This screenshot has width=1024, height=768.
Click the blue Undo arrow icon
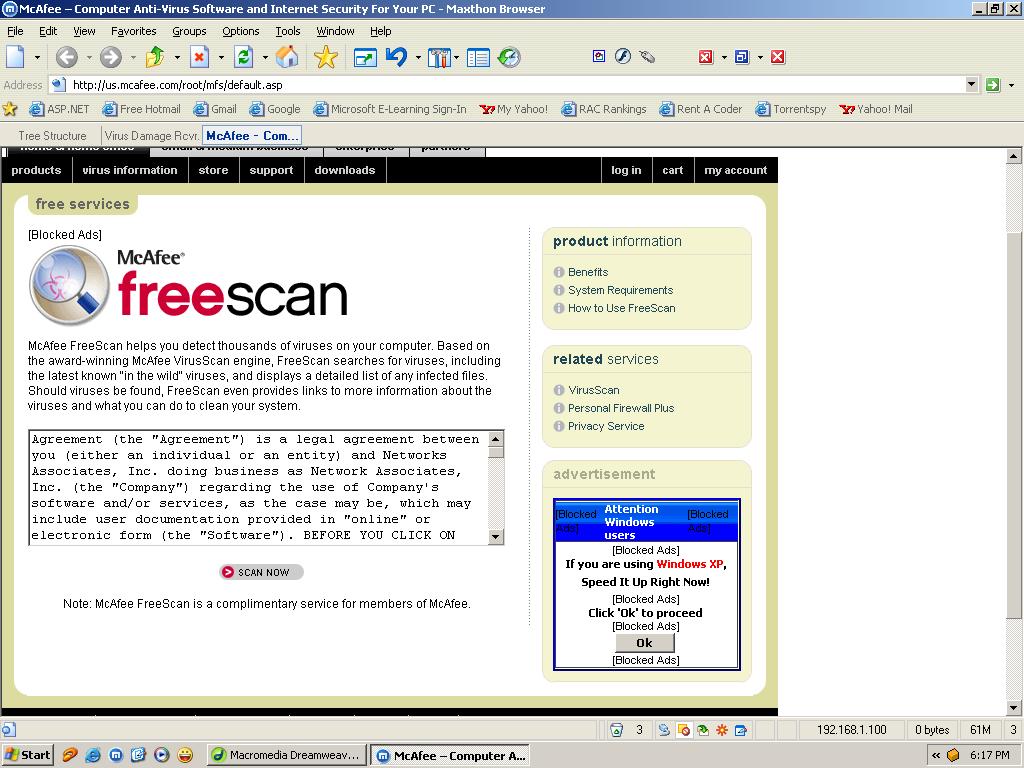(x=396, y=57)
